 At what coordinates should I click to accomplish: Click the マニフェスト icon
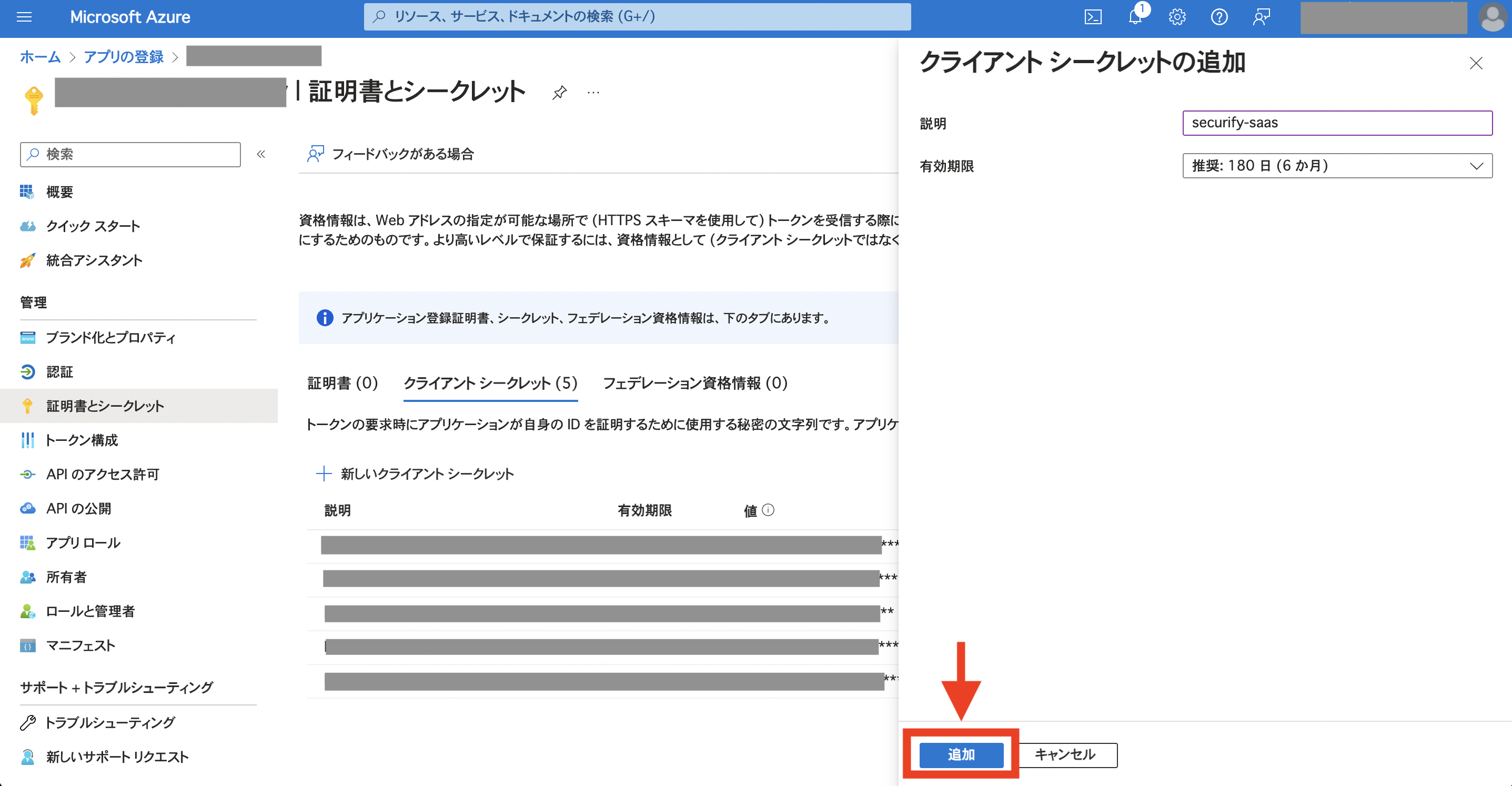pyautogui.click(x=27, y=646)
